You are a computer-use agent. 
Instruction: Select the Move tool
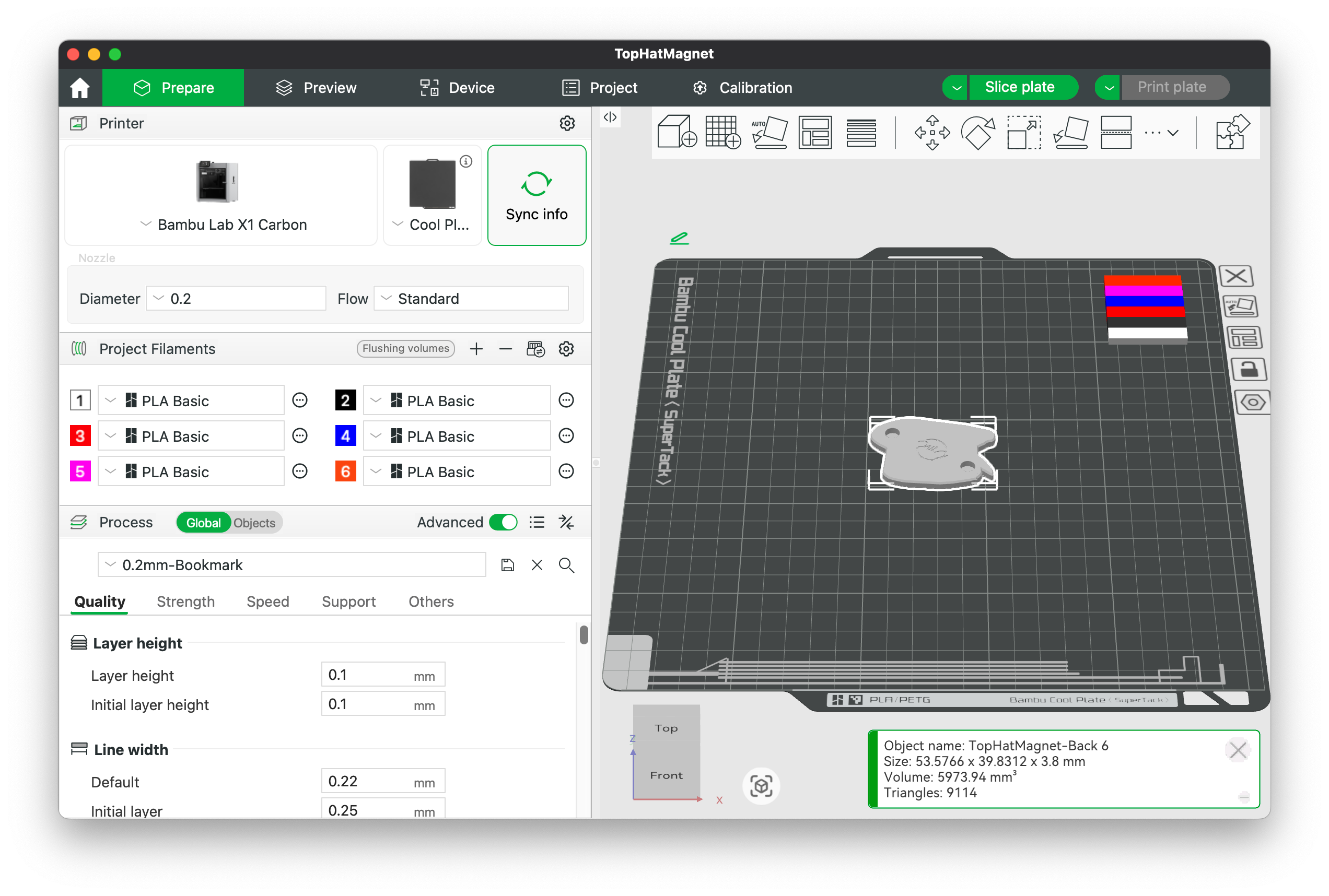tap(932, 132)
